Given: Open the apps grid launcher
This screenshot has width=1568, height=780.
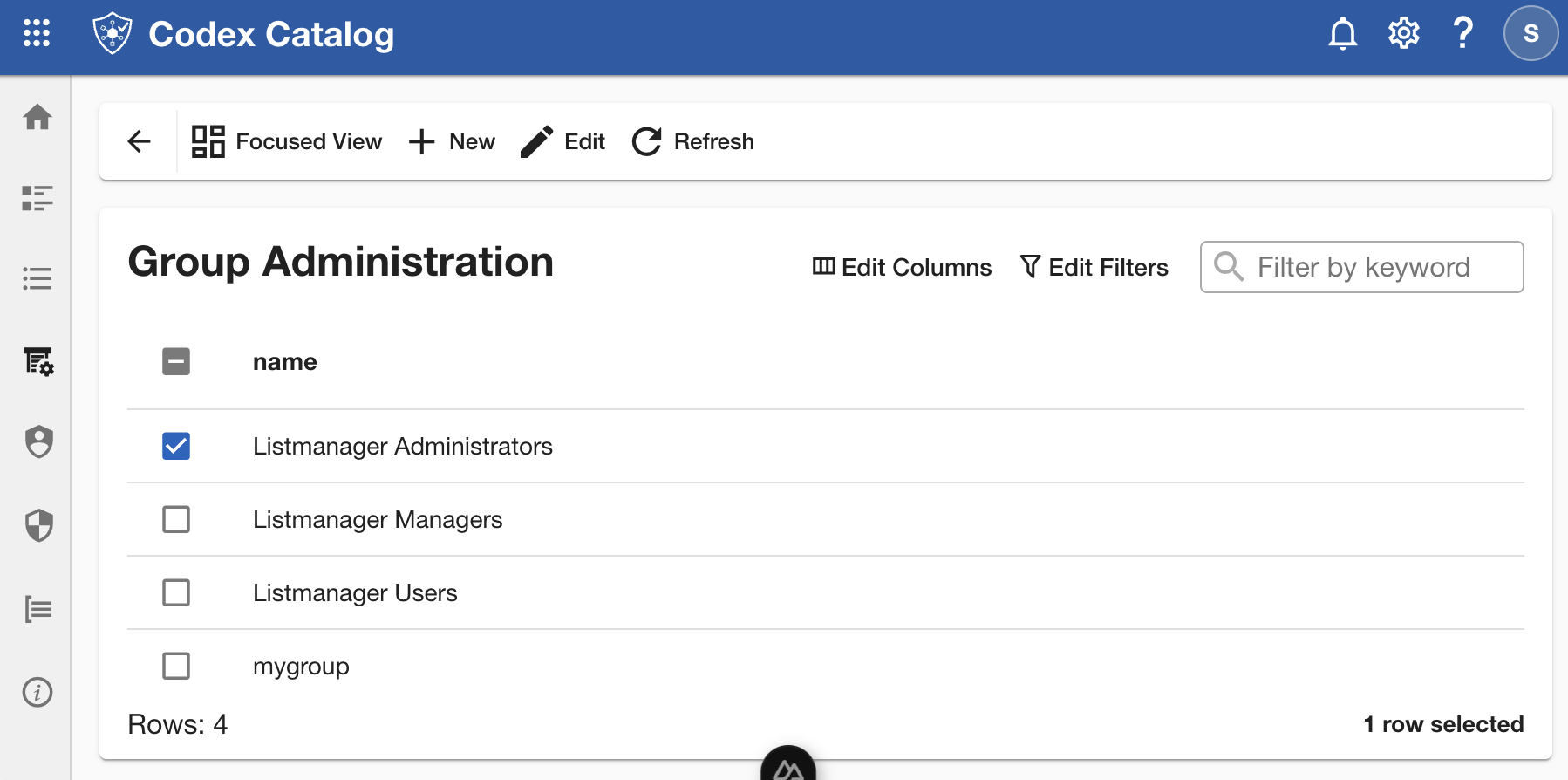Looking at the screenshot, I should 37,33.
